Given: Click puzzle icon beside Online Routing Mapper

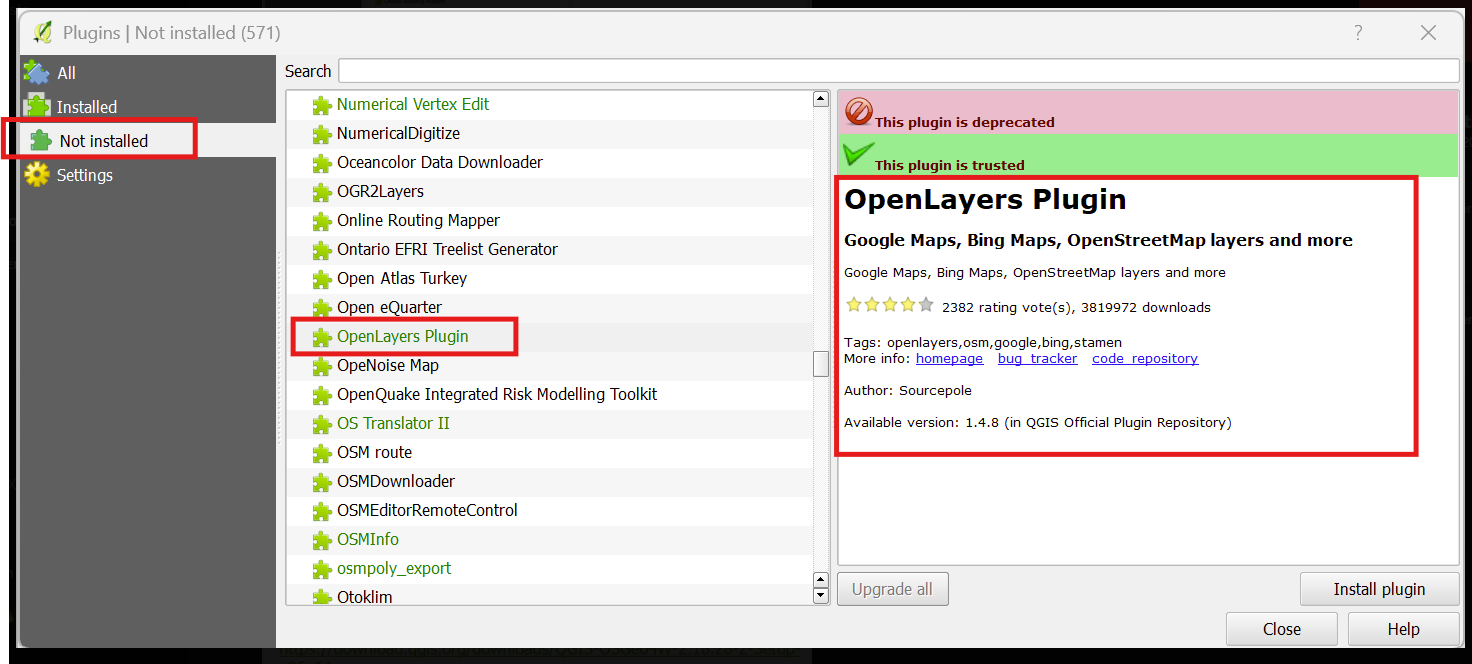Looking at the screenshot, I should [x=322, y=221].
